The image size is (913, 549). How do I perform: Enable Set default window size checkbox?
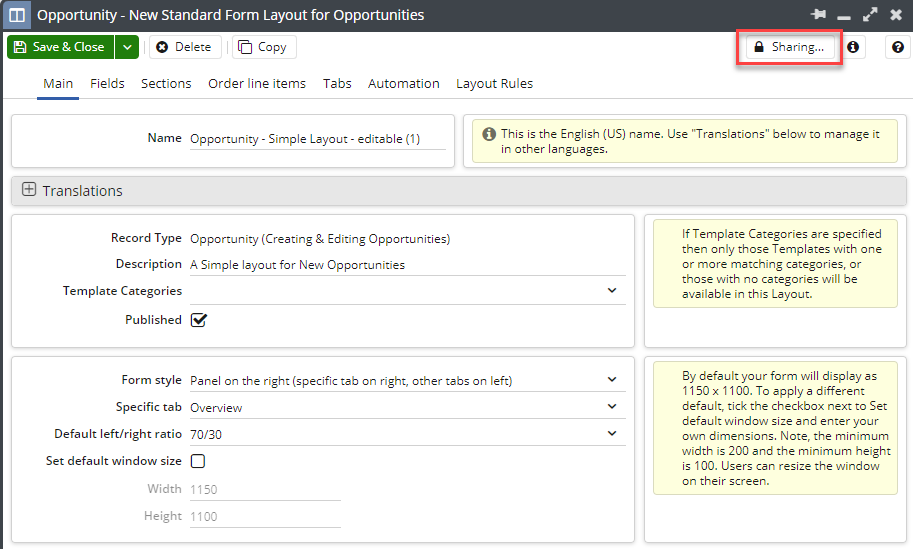tap(198, 461)
